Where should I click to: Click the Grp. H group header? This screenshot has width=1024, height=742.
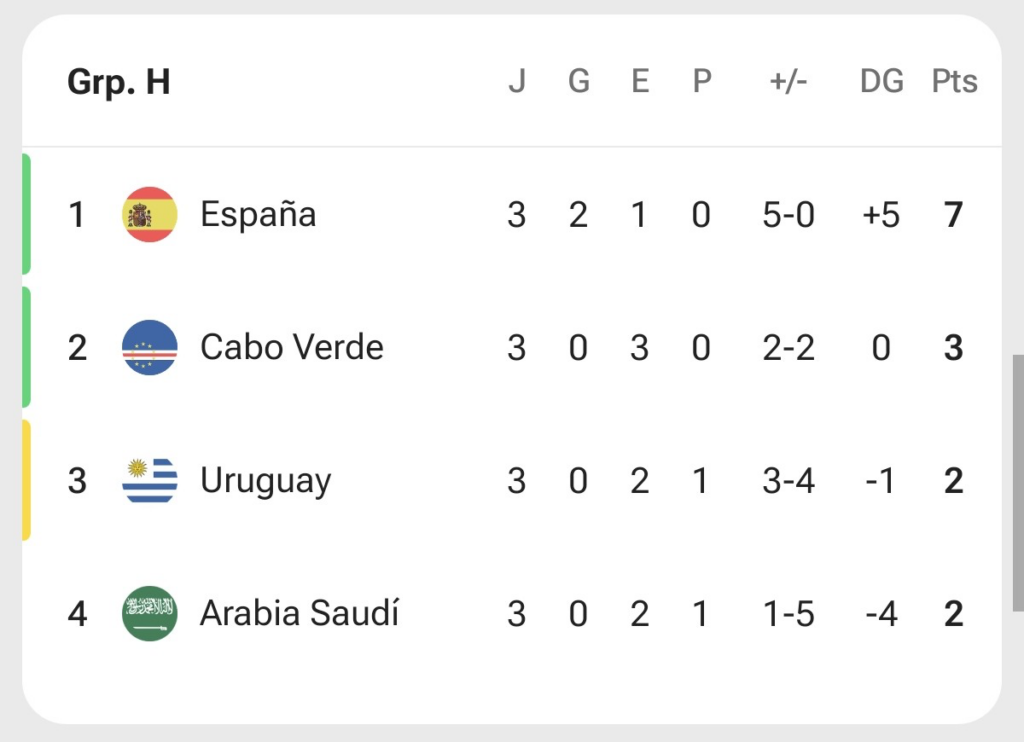pyautogui.click(x=119, y=82)
